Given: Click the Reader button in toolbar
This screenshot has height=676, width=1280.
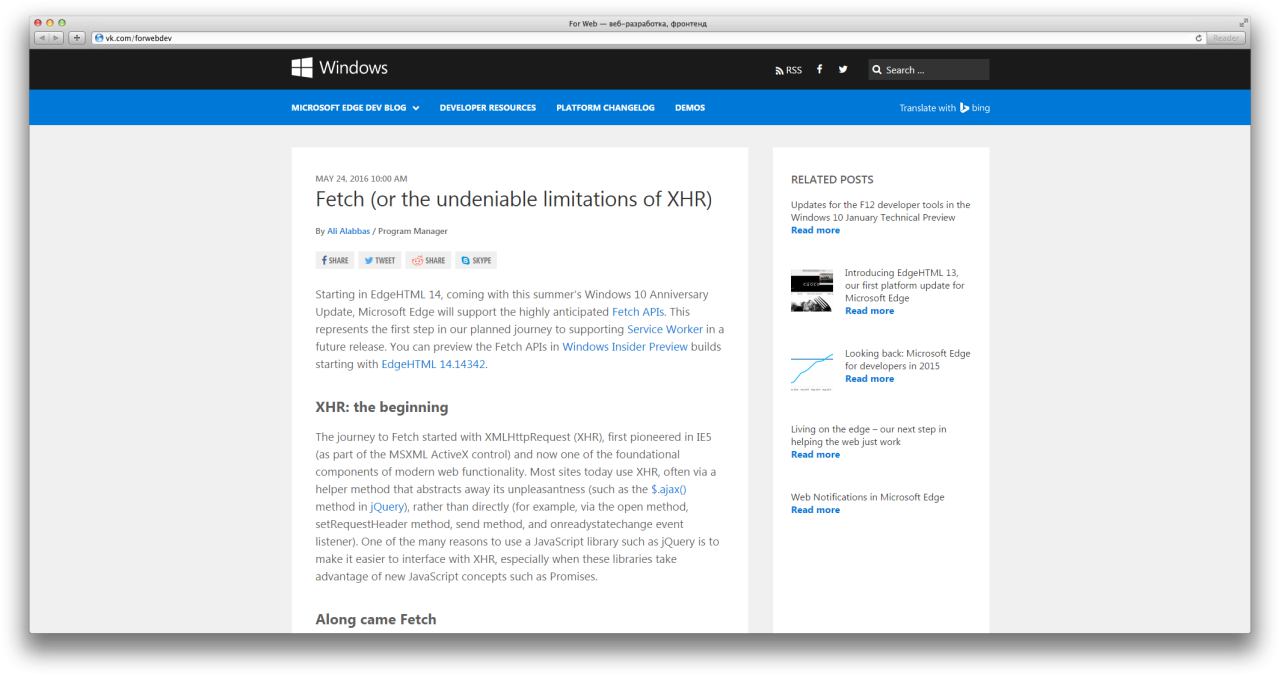Looking at the screenshot, I should point(1226,38).
